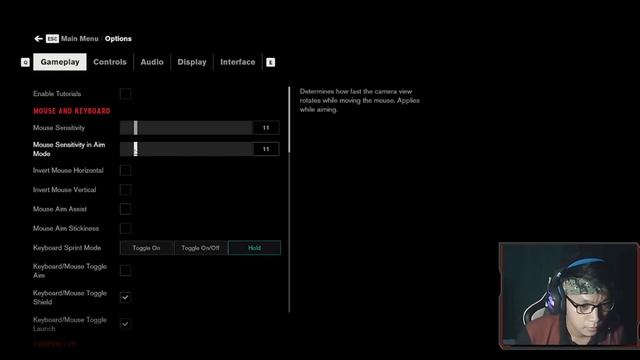This screenshot has width=640, height=360.
Task: Enable Invert Mouse Horizontal checkbox
Action: coord(126,170)
